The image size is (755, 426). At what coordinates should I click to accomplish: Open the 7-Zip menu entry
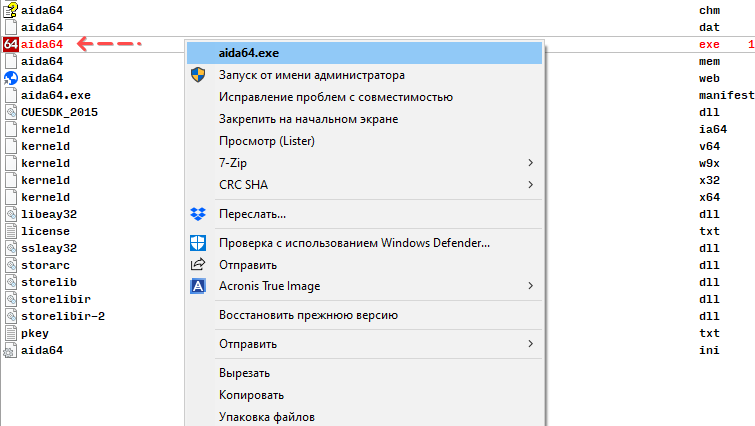pyautogui.click(x=364, y=163)
